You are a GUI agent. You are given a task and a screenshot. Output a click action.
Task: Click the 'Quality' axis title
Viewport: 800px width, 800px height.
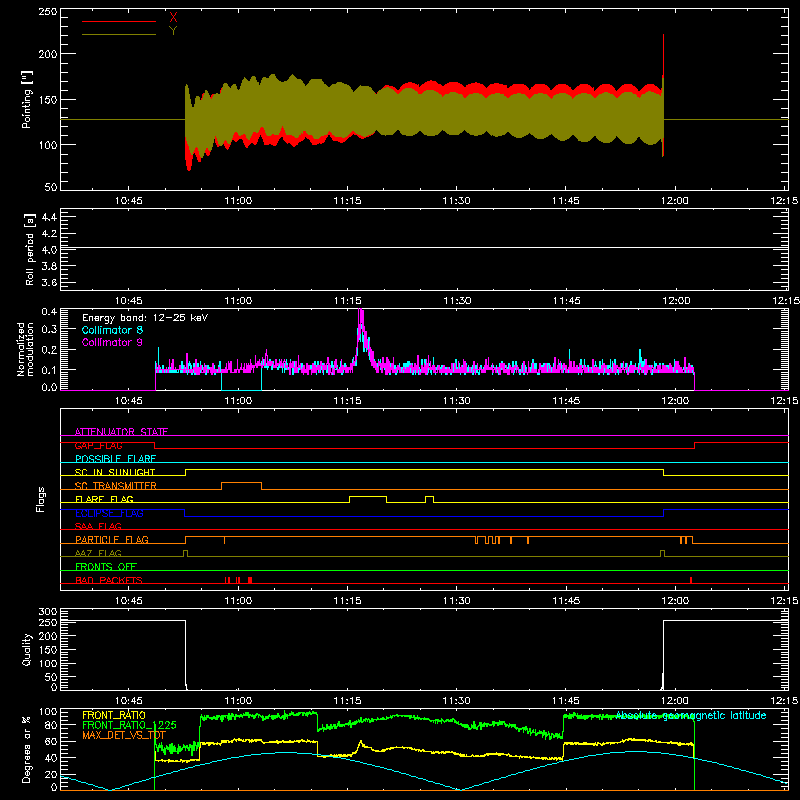(x=27, y=649)
